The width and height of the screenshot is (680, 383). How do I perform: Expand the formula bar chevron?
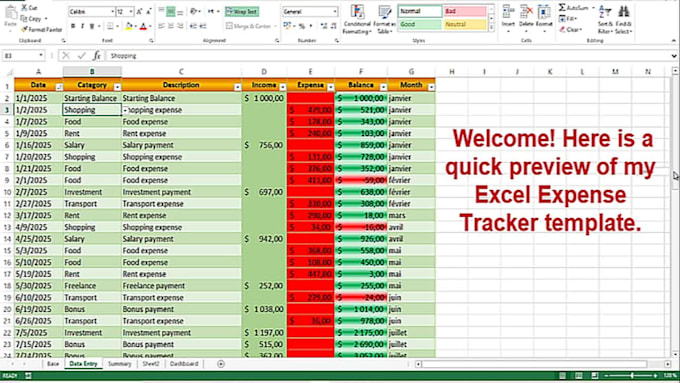[x=674, y=56]
